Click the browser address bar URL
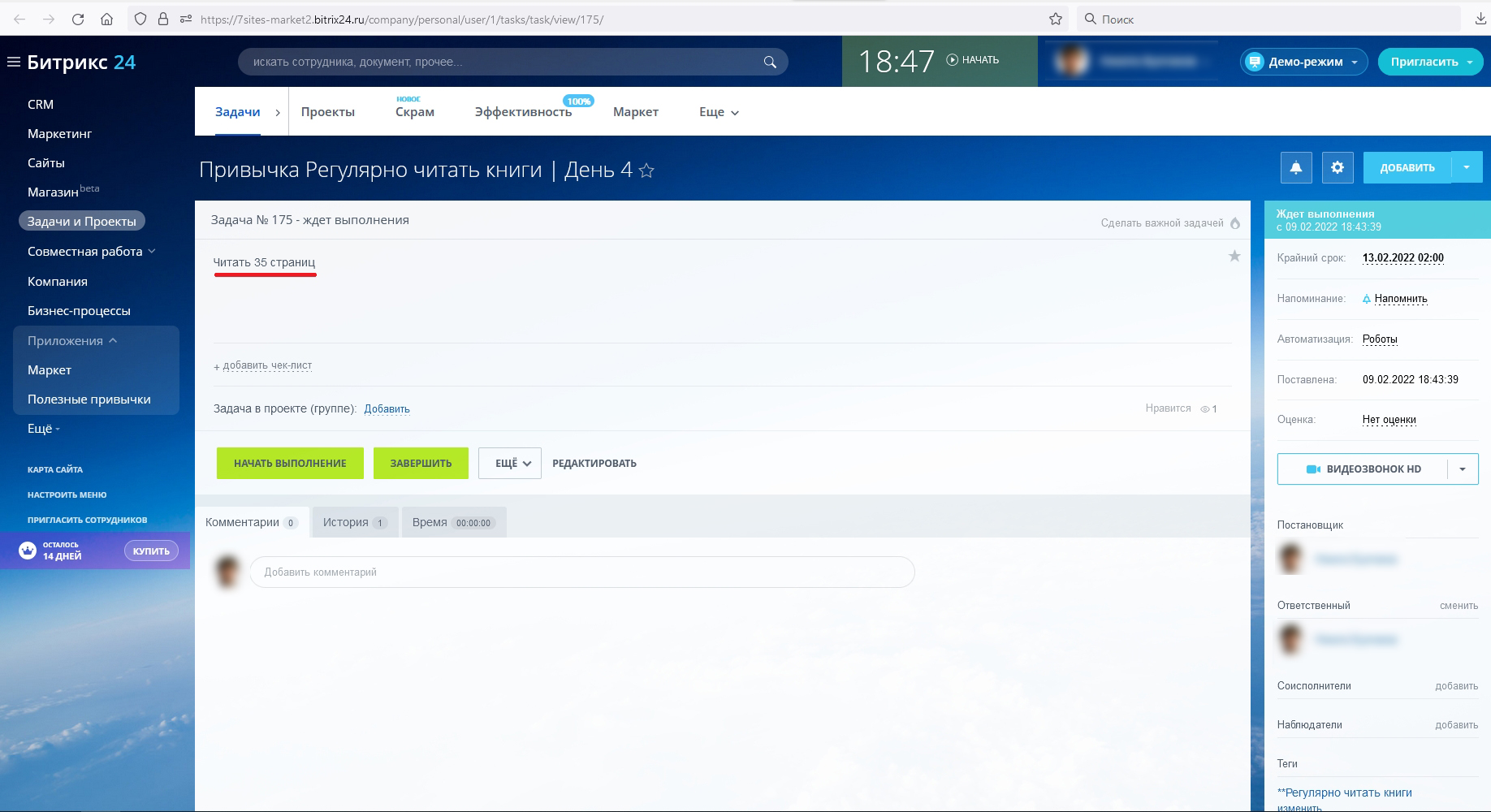Screen dimensions: 1491x812 [402, 19]
